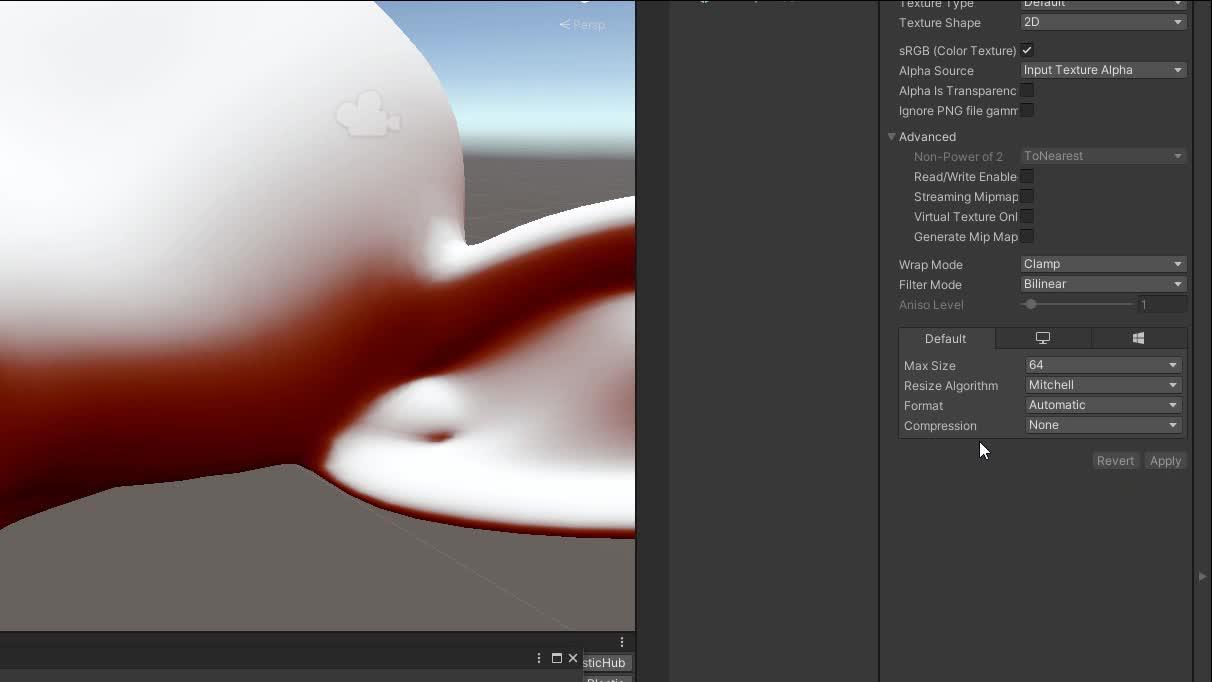Click the collapsed panel arrow on the right edge
The image size is (1212, 682).
click(1203, 576)
